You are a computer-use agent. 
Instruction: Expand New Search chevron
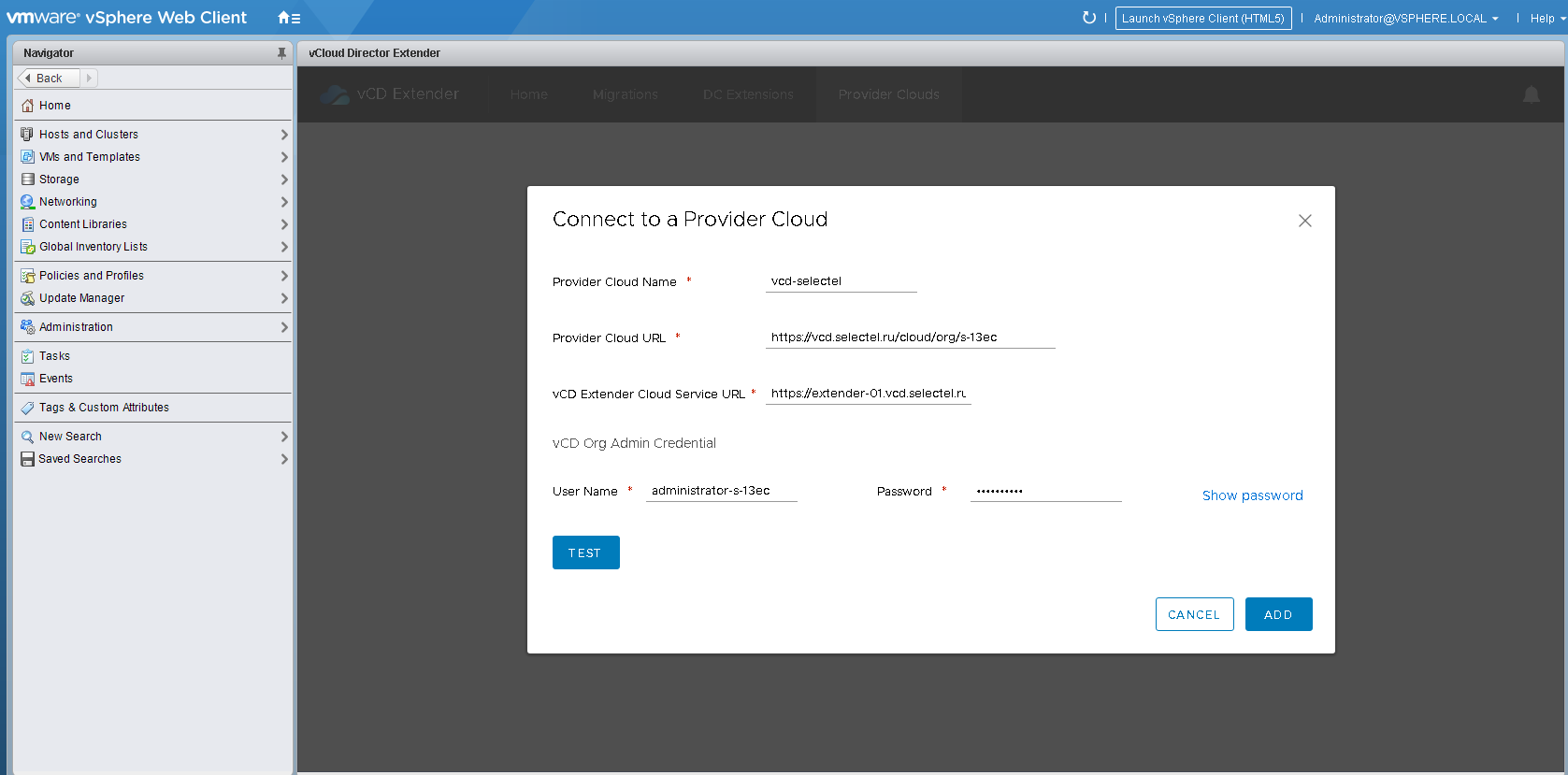(284, 437)
